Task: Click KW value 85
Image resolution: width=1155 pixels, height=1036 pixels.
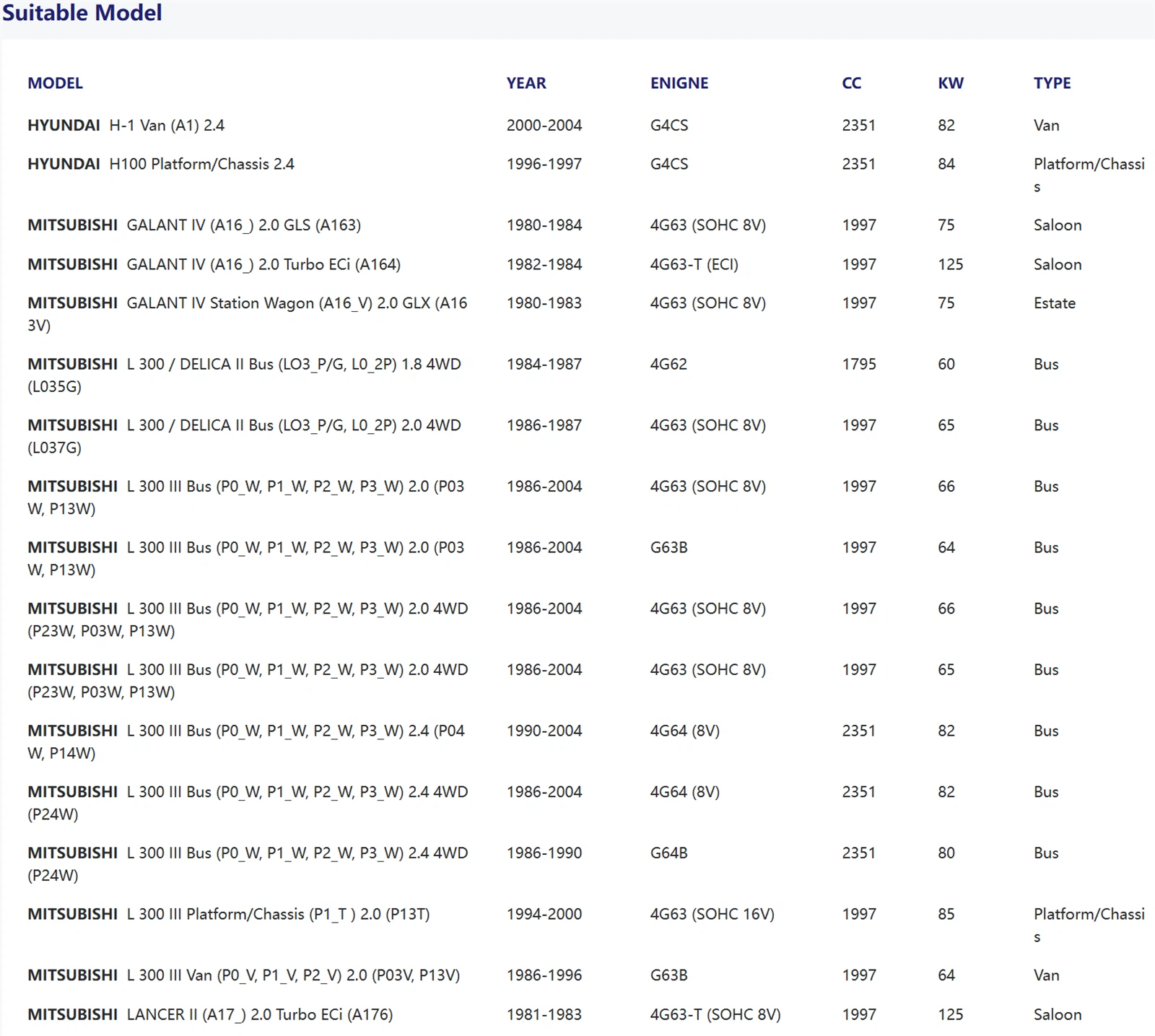Action: 946,914
